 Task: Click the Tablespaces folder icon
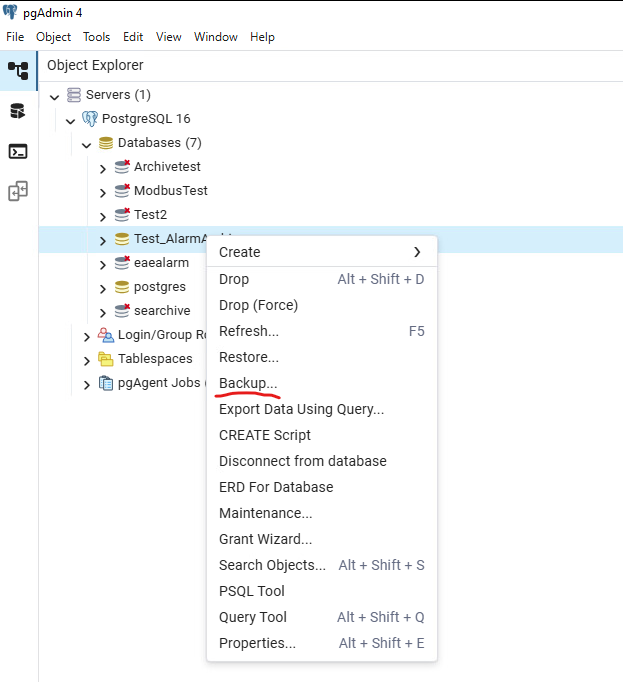point(106,359)
